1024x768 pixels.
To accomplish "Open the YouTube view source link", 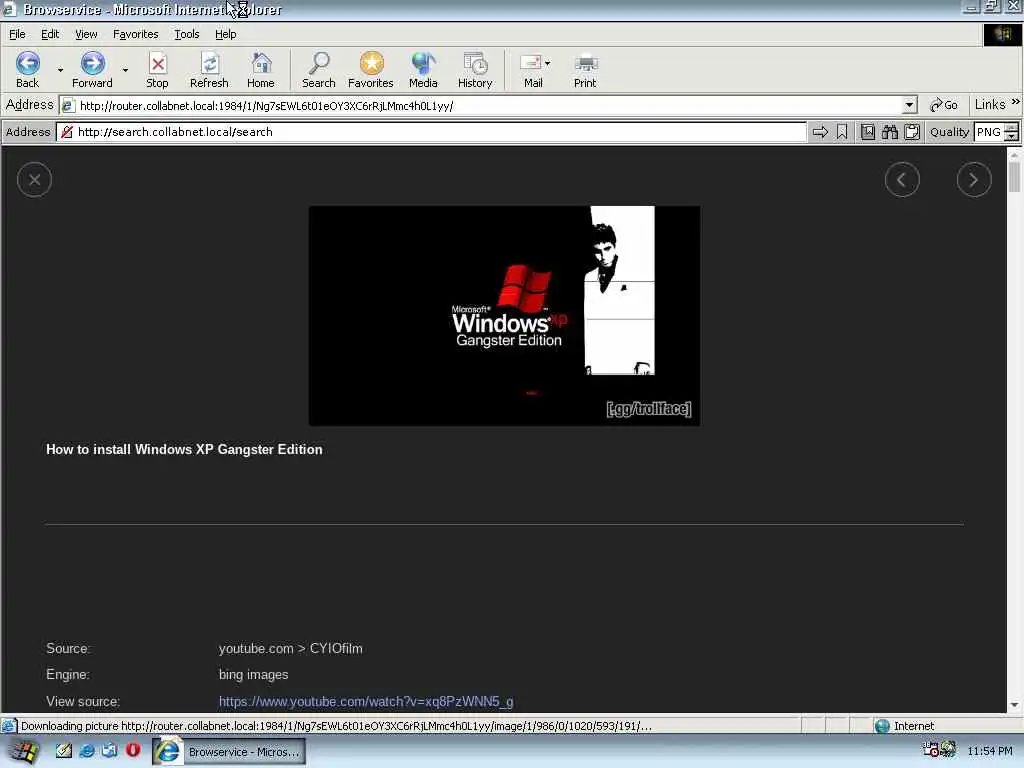I will (366, 701).
